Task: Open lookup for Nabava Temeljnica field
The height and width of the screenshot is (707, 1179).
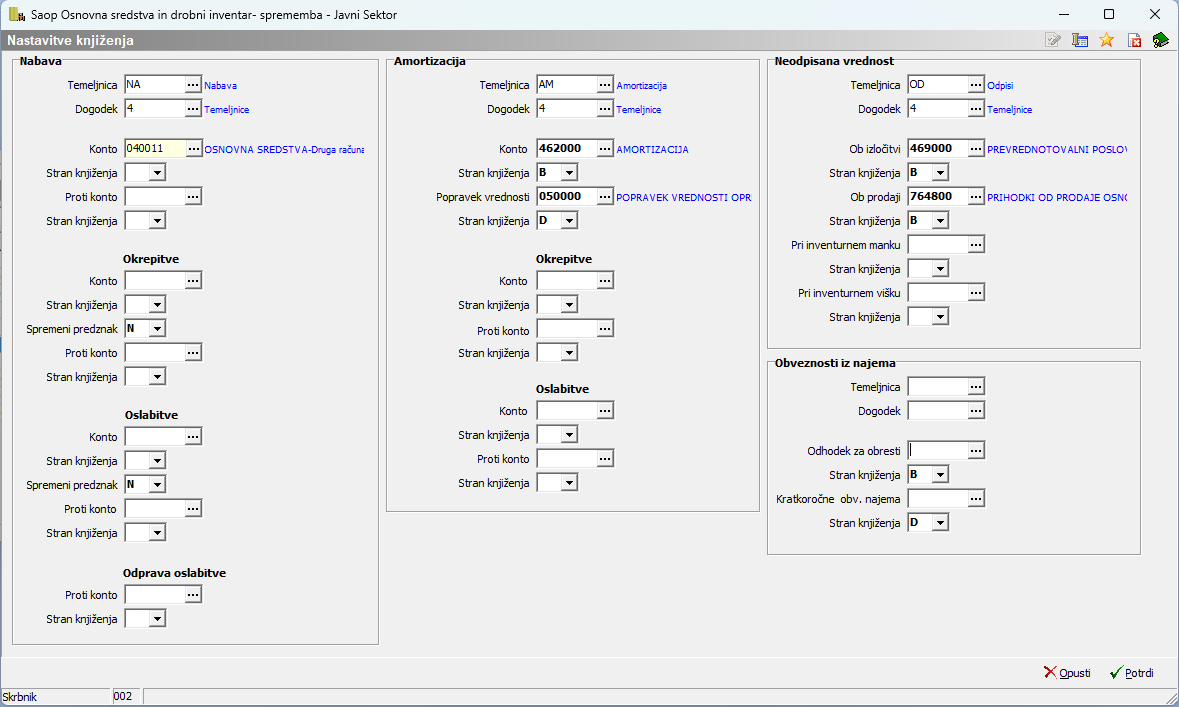Action: (193, 85)
